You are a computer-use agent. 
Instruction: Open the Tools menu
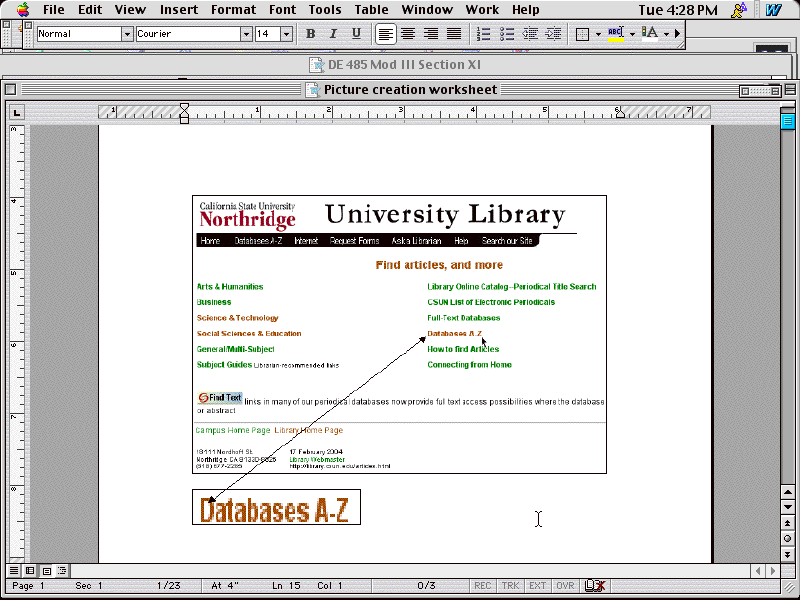point(324,10)
